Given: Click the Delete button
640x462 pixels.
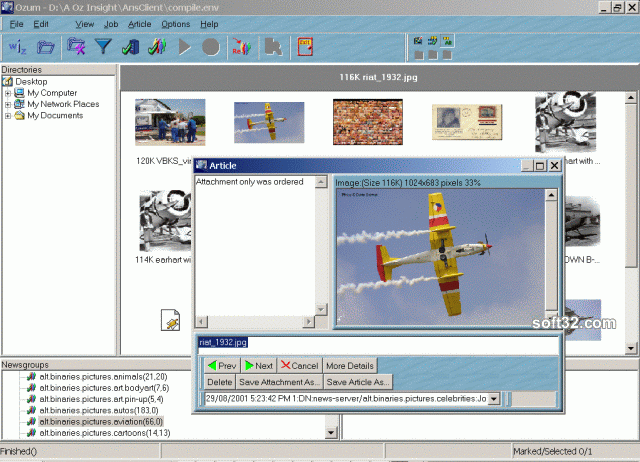Looking at the screenshot, I should (220, 382).
